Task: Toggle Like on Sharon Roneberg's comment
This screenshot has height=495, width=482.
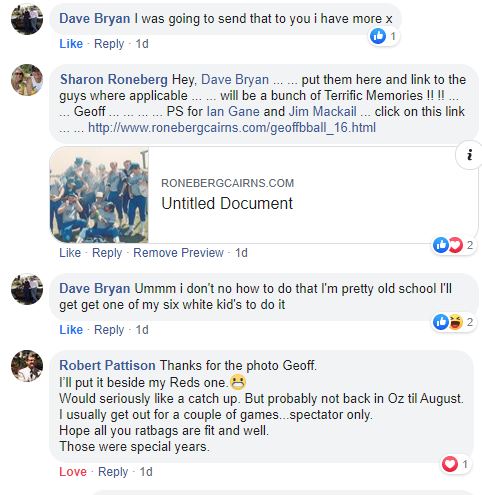Action: click(x=70, y=253)
